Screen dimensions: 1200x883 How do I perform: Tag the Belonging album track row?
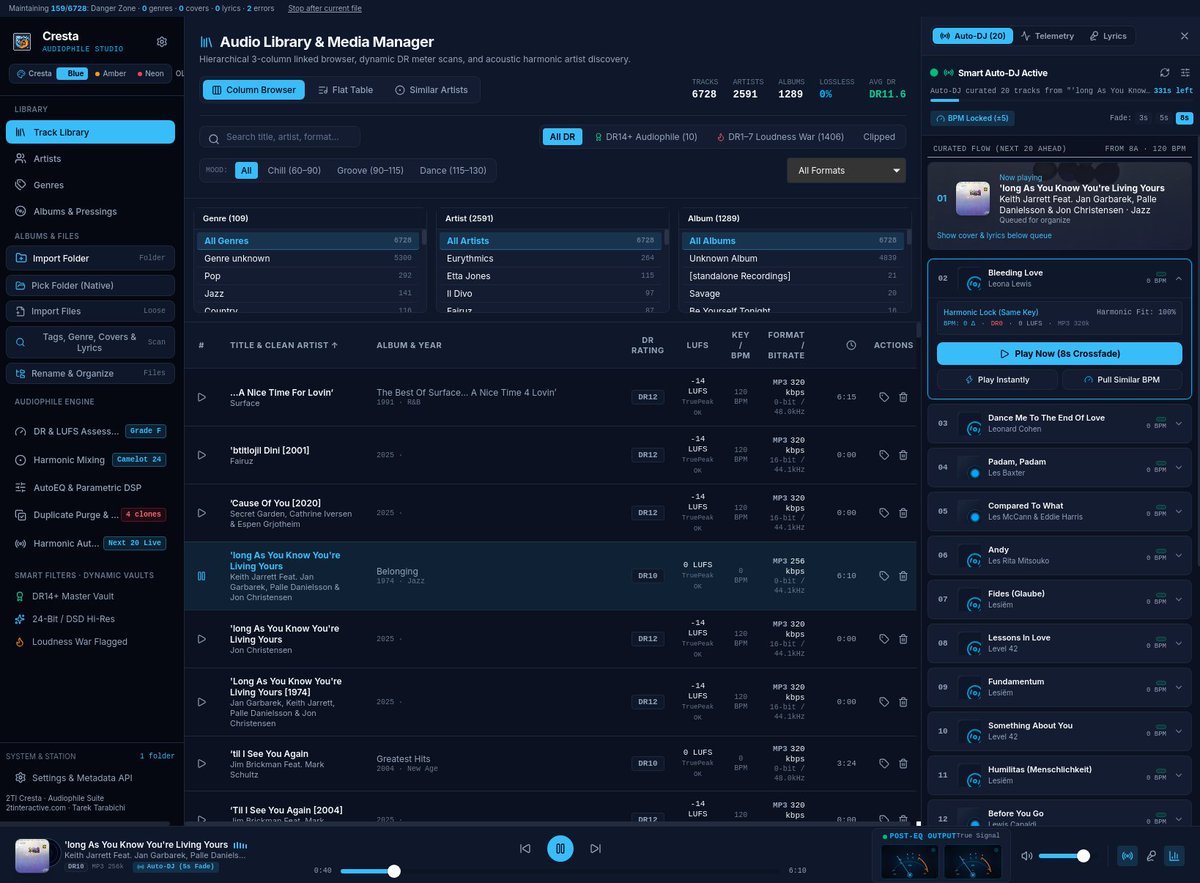[x=884, y=576]
